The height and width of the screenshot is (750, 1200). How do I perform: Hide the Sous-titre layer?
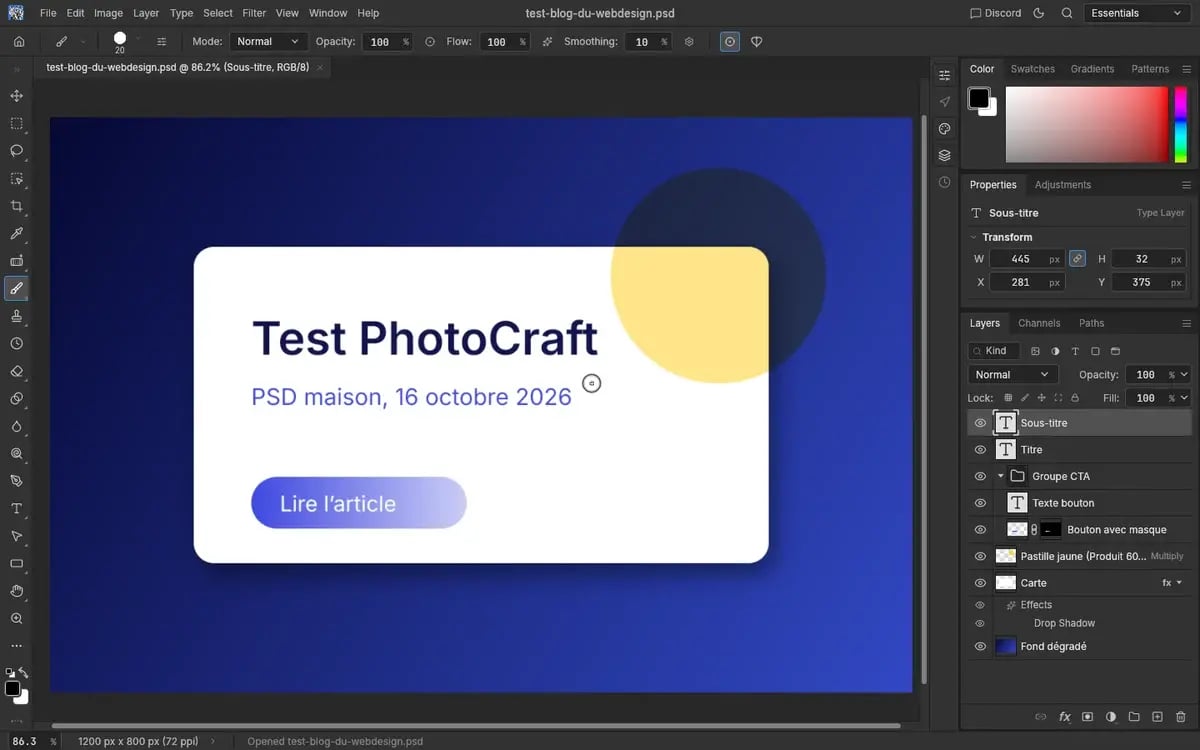coord(980,423)
